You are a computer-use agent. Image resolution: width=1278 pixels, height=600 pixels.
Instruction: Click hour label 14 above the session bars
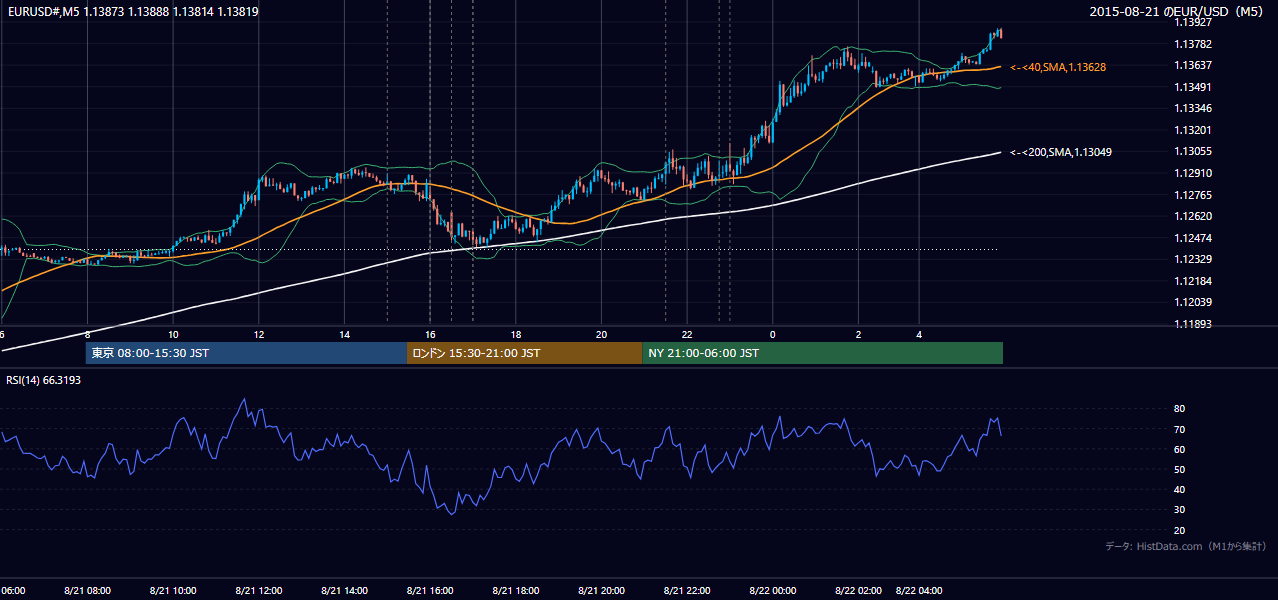344,334
